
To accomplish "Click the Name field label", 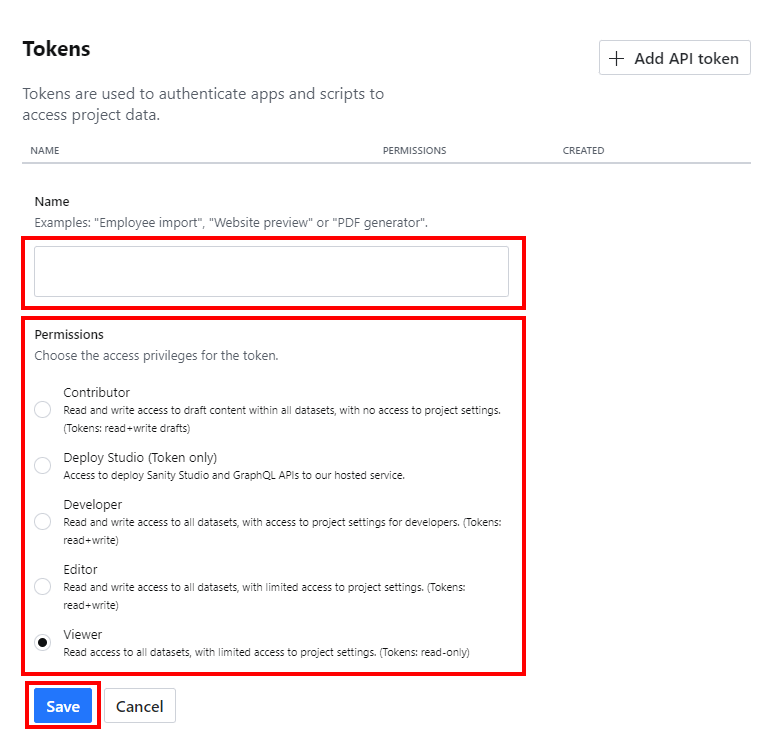I will click(52, 201).
